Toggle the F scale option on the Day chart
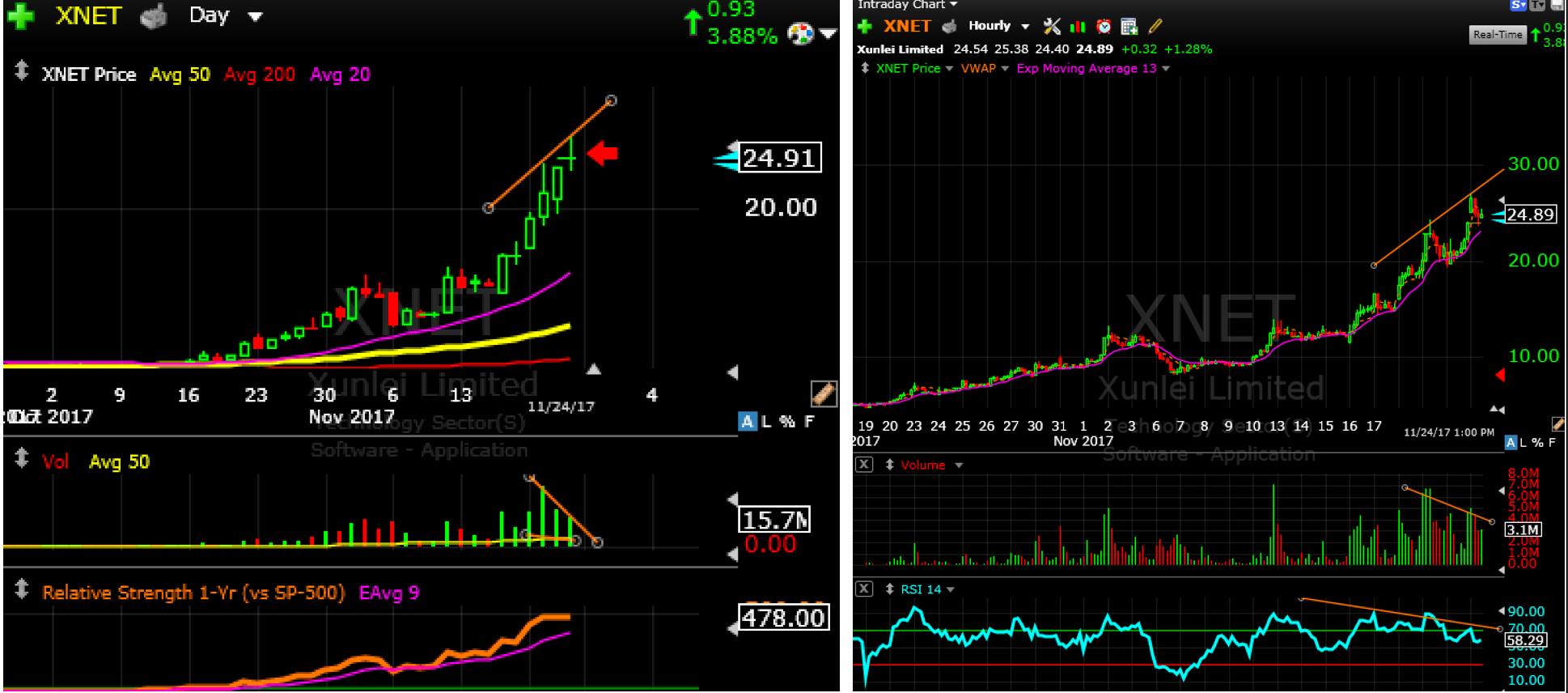The image size is (1568, 693). [x=808, y=421]
